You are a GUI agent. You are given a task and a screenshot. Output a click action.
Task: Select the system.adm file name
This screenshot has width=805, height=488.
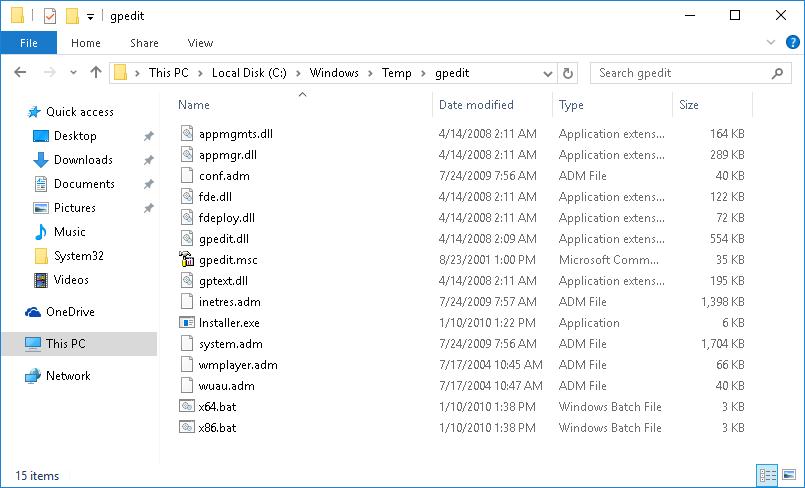(231, 344)
